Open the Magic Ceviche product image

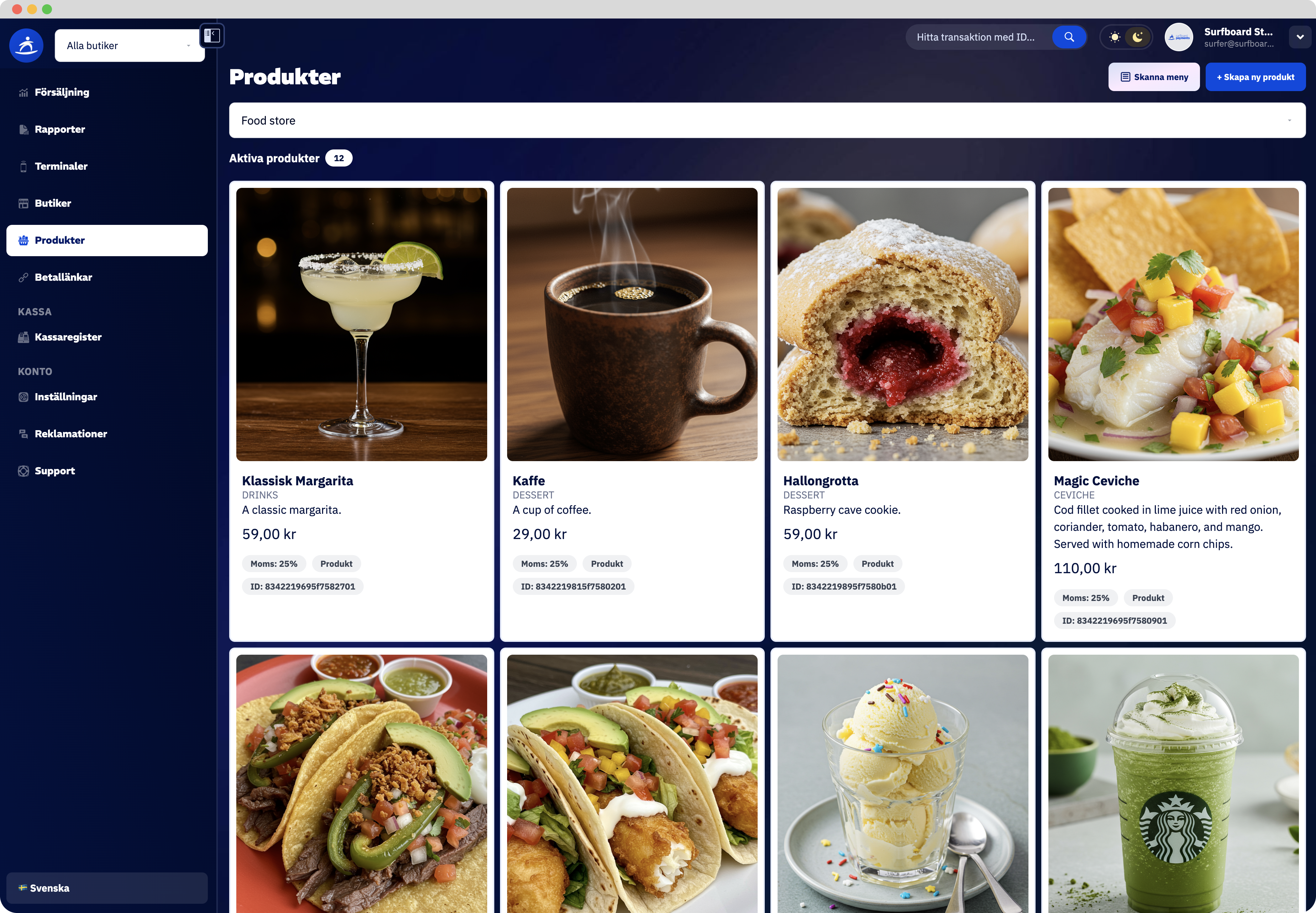click(1173, 324)
